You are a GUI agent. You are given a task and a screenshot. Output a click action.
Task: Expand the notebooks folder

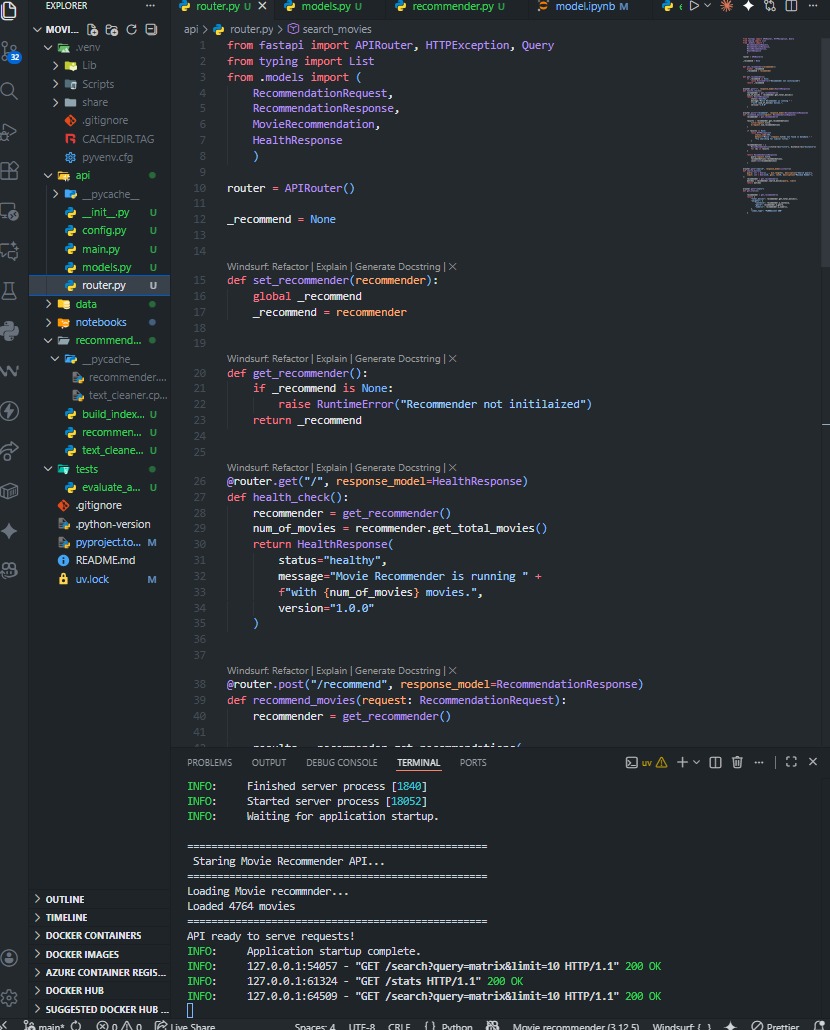pos(48,323)
